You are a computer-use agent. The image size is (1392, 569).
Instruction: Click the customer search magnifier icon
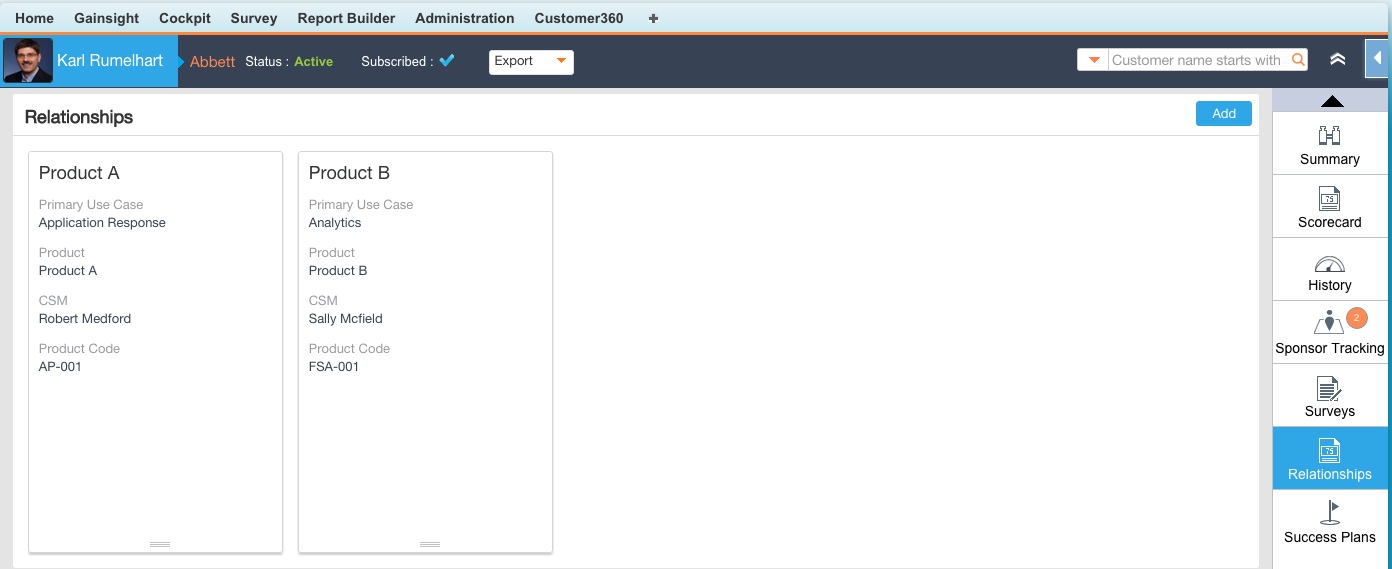[x=1298, y=60]
